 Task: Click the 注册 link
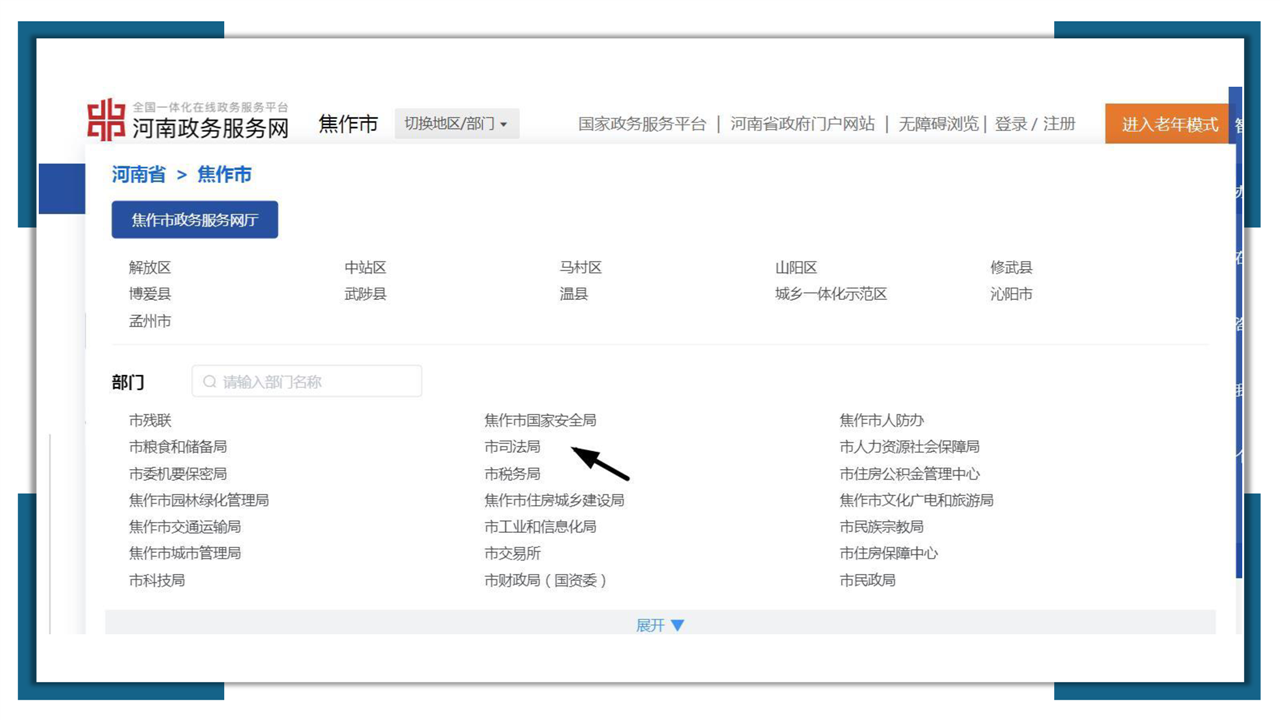(1059, 124)
